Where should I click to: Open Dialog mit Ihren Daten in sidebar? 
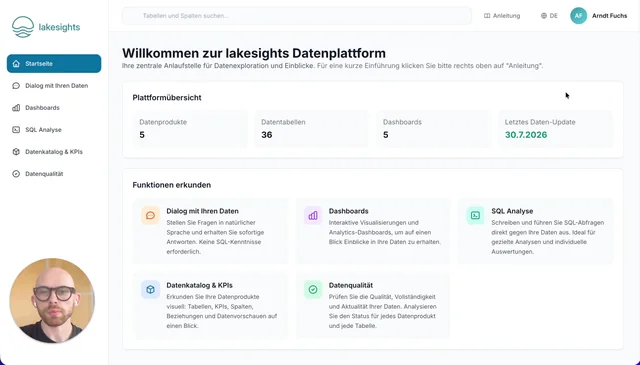click(x=54, y=86)
